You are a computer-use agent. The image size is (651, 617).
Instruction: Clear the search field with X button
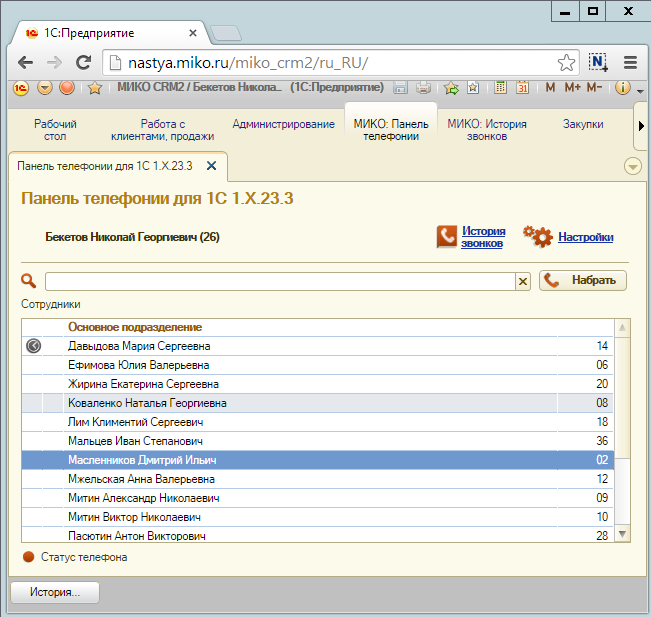pyautogui.click(x=522, y=282)
